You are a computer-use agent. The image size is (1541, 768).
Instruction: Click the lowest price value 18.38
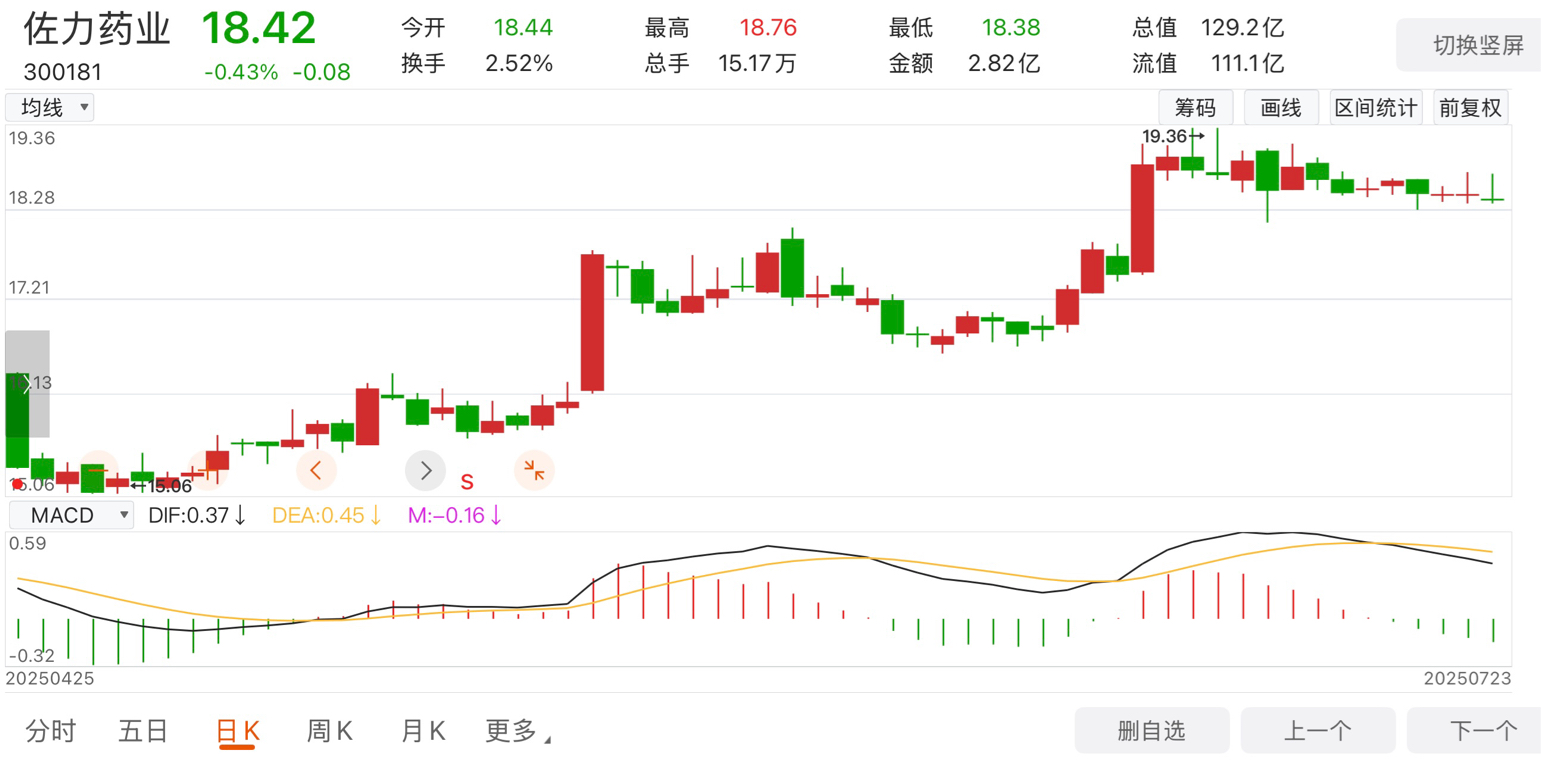(x=1011, y=28)
